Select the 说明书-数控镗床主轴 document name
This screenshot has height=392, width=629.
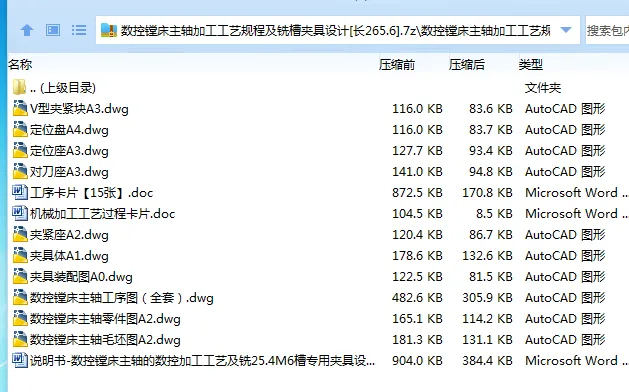pos(203,361)
